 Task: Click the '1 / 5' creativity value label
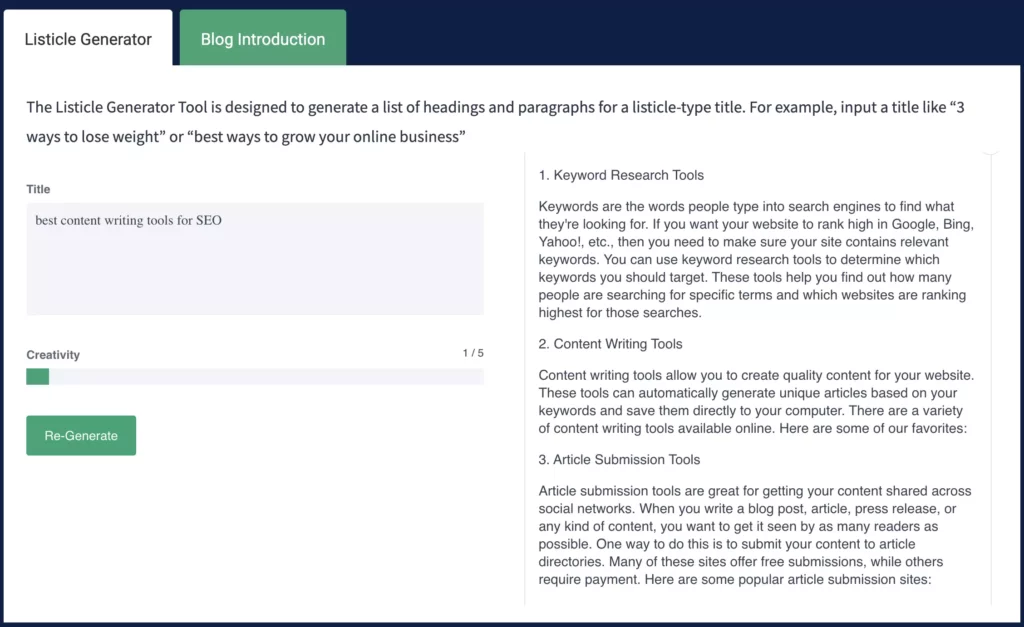(470, 353)
